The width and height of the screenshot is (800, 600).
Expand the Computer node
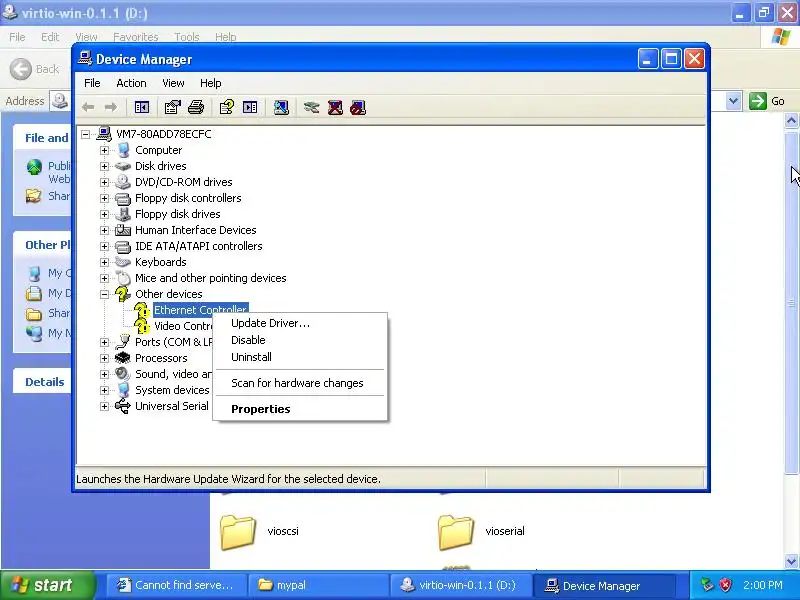coord(105,150)
